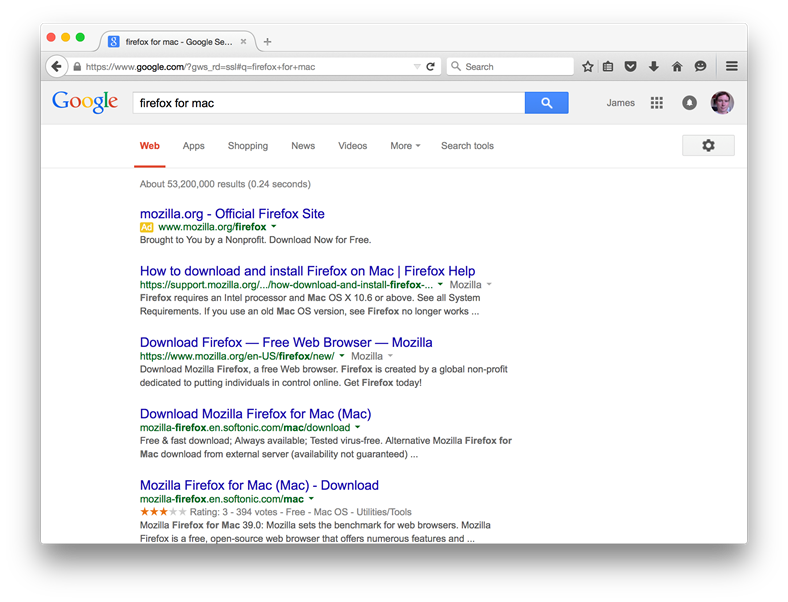
Task: Bookmark this page with the star icon
Action: tap(587, 66)
